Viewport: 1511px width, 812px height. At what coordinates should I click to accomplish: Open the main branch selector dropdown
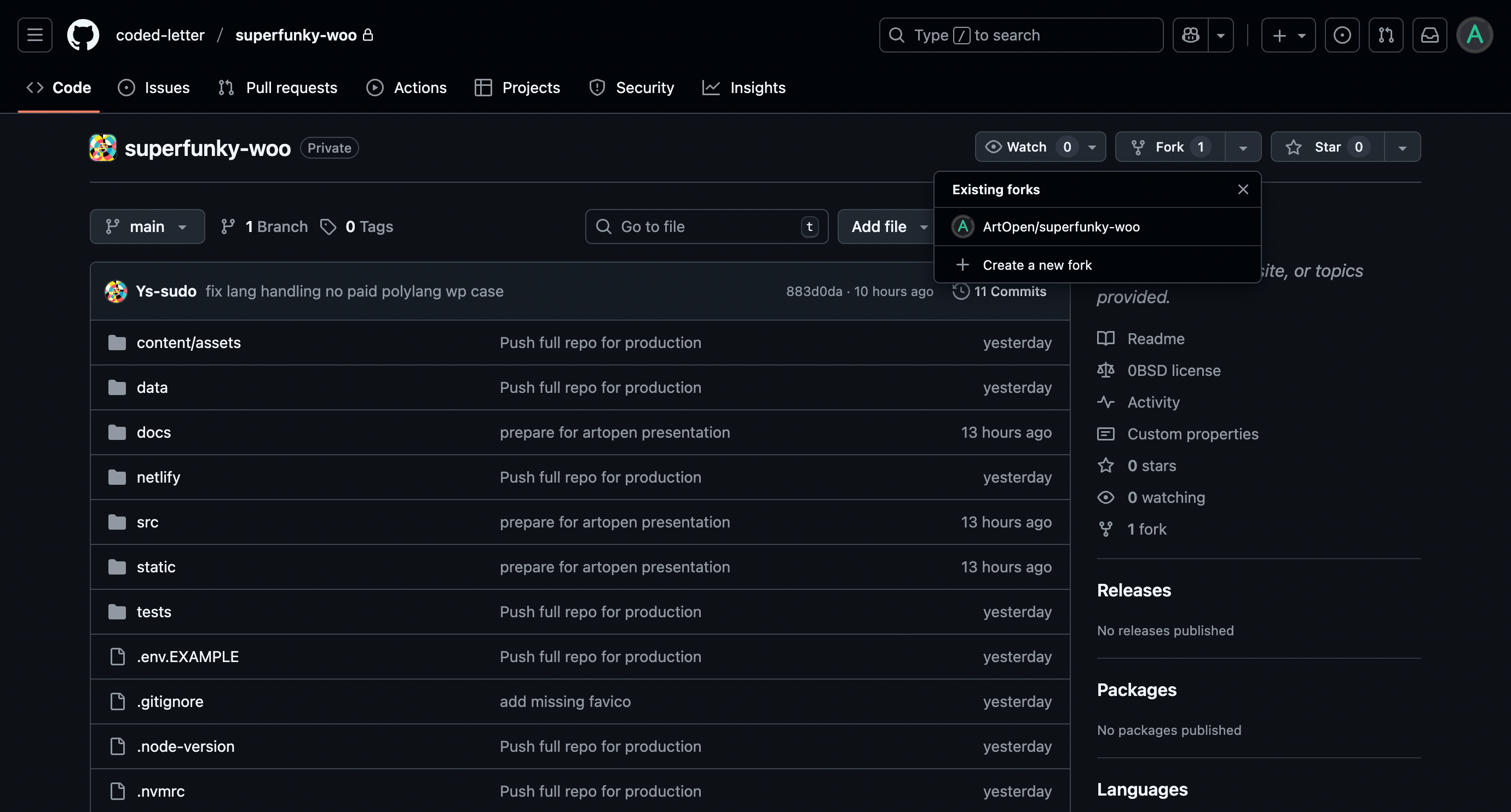[147, 227]
